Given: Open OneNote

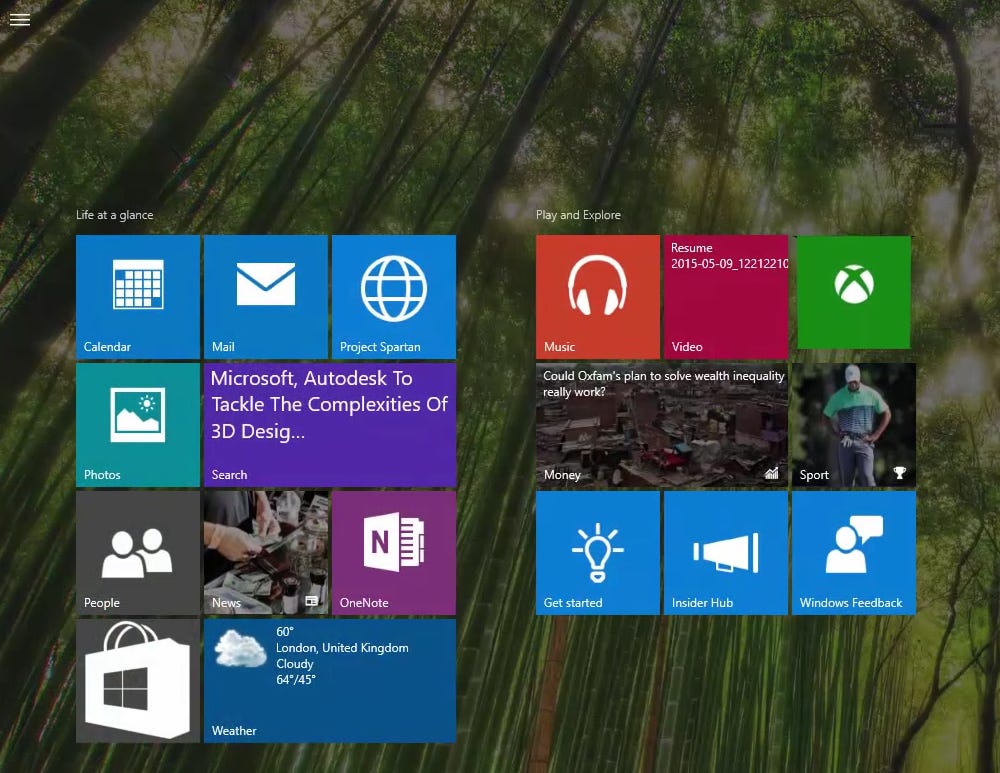Looking at the screenshot, I should (x=393, y=552).
